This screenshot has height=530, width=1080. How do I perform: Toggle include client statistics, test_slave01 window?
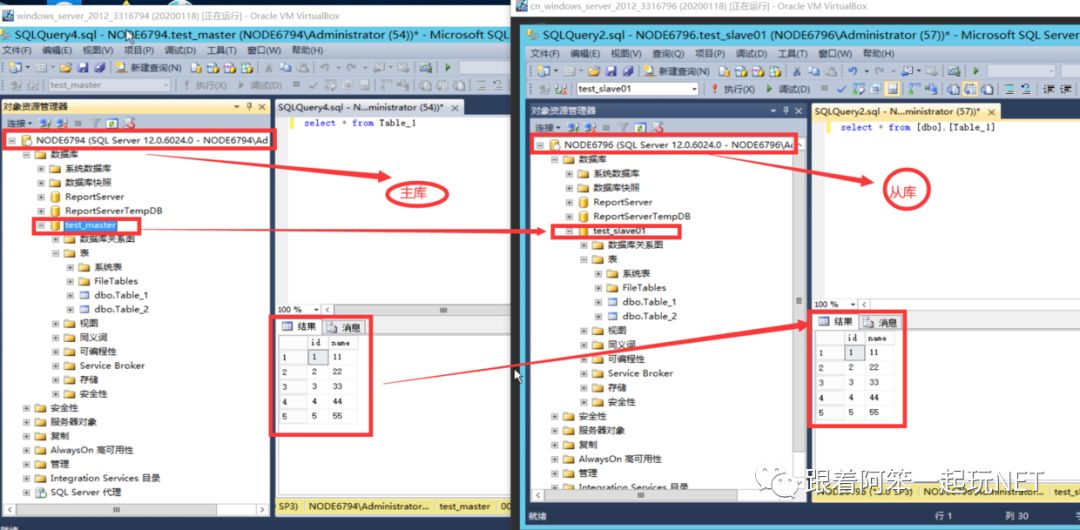[x=933, y=89]
